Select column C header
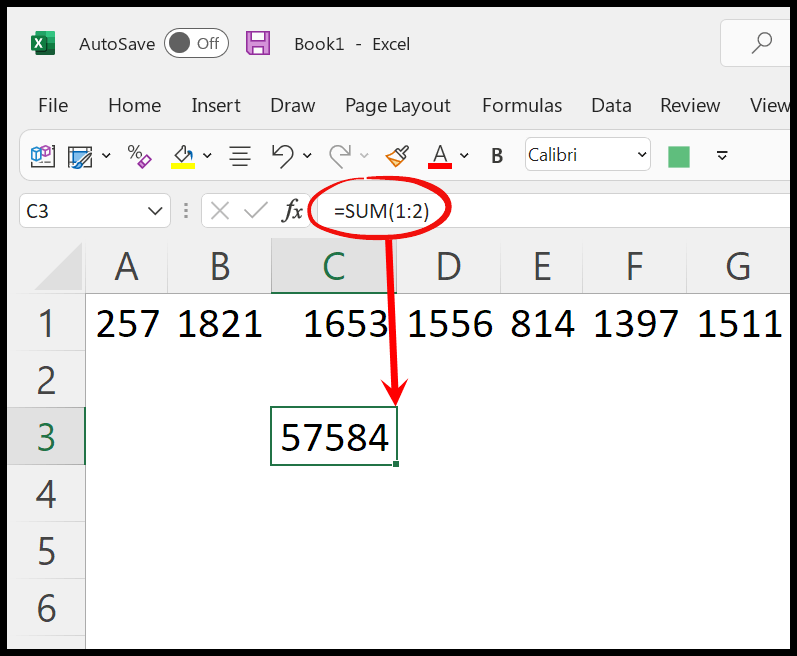 [334, 266]
